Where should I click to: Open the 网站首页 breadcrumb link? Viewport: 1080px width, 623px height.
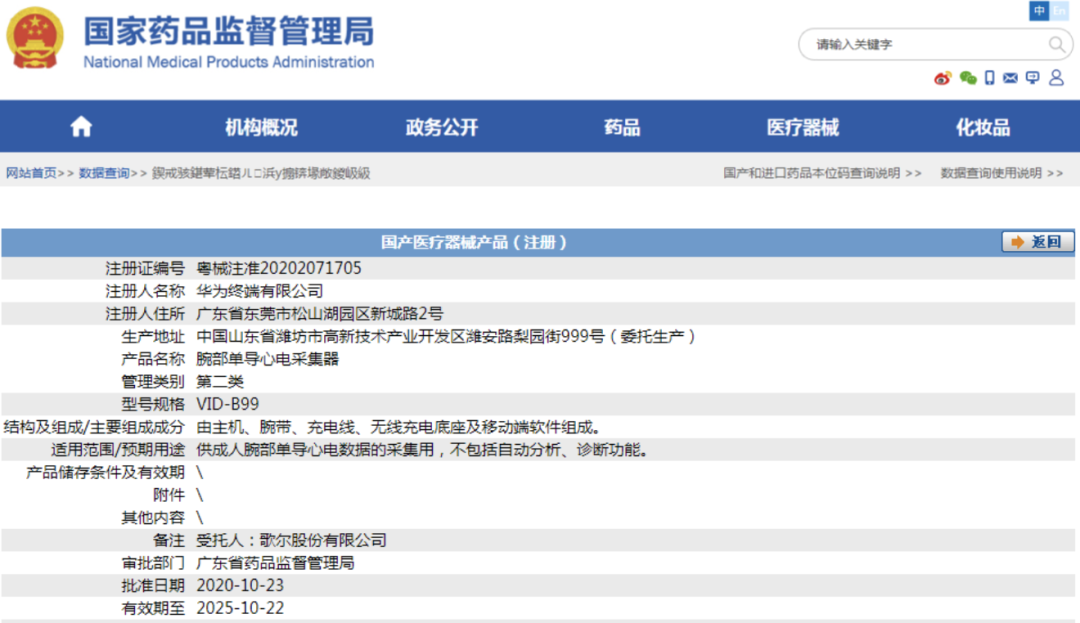pyautogui.click(x=30, y=172)
